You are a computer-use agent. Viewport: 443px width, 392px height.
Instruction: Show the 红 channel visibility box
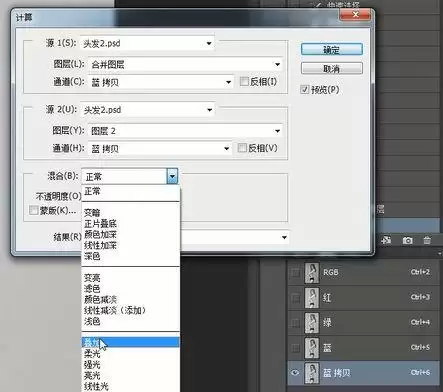coord(295,298)
